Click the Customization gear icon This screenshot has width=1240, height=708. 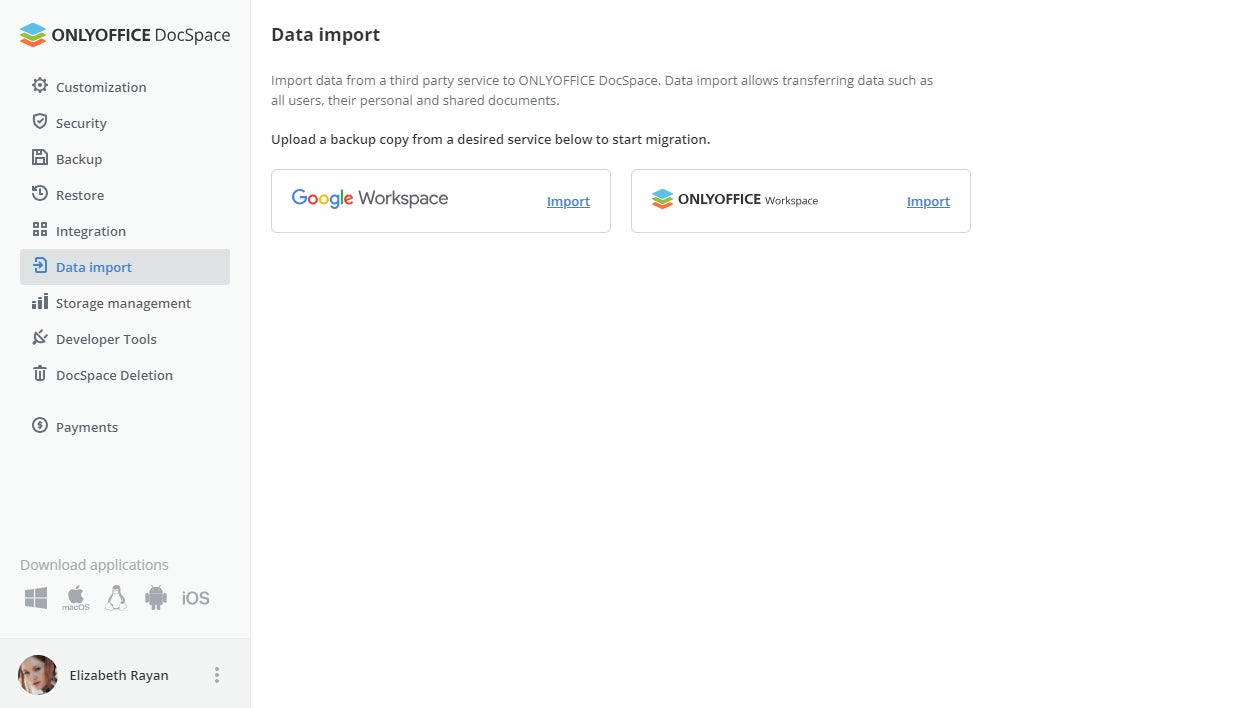tap(40, 86)
